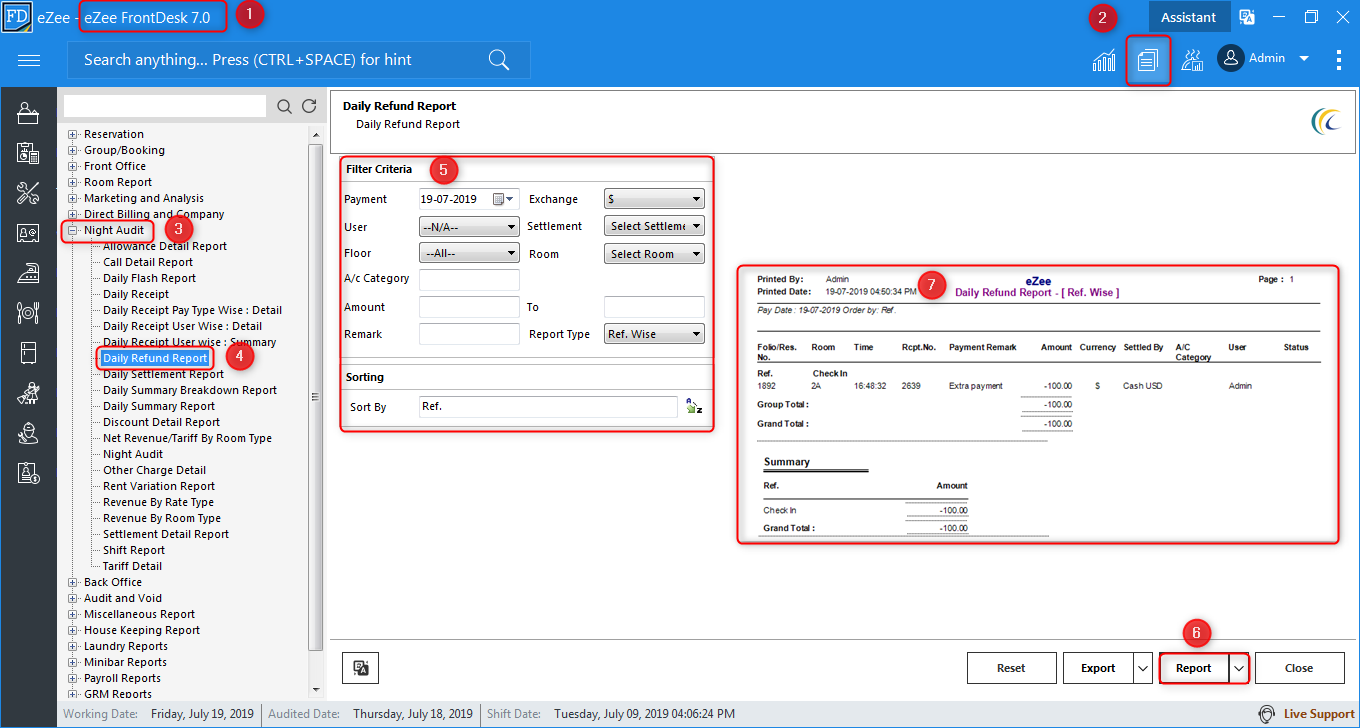
Task: Open the Select Room dropdown
Action: [654, 254]
